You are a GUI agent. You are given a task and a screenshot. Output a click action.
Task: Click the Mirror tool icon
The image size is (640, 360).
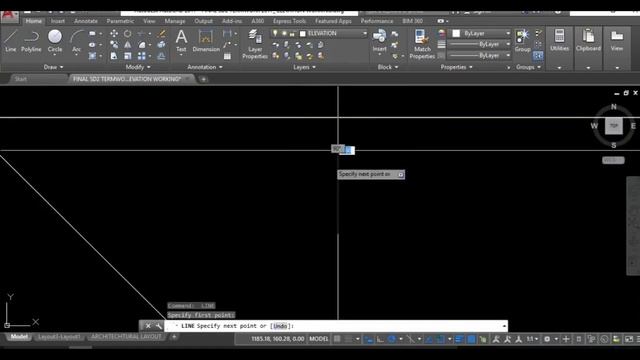coord(128,44)
